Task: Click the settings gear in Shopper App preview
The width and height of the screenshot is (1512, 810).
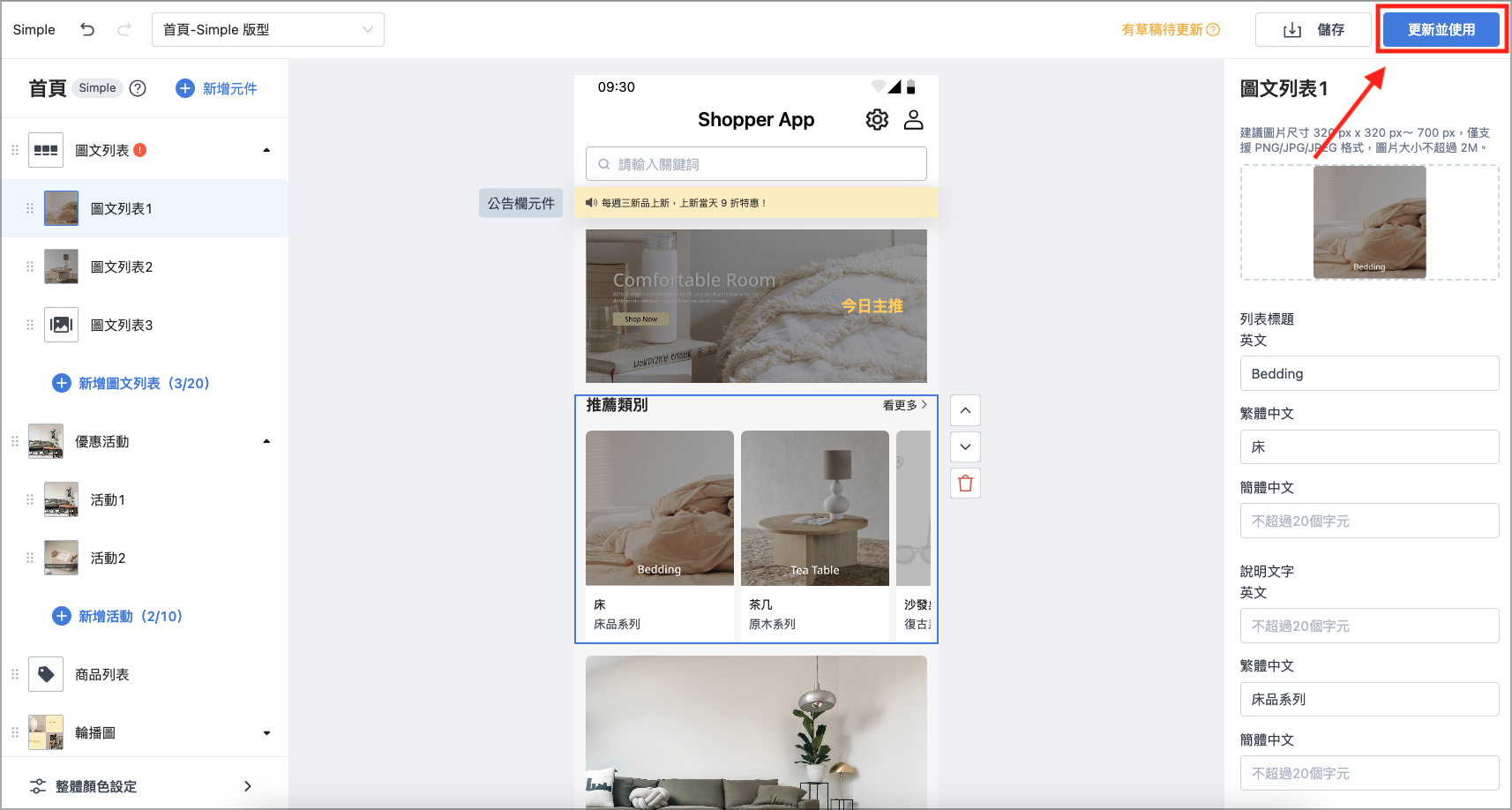Action: (x=877, y=119)
